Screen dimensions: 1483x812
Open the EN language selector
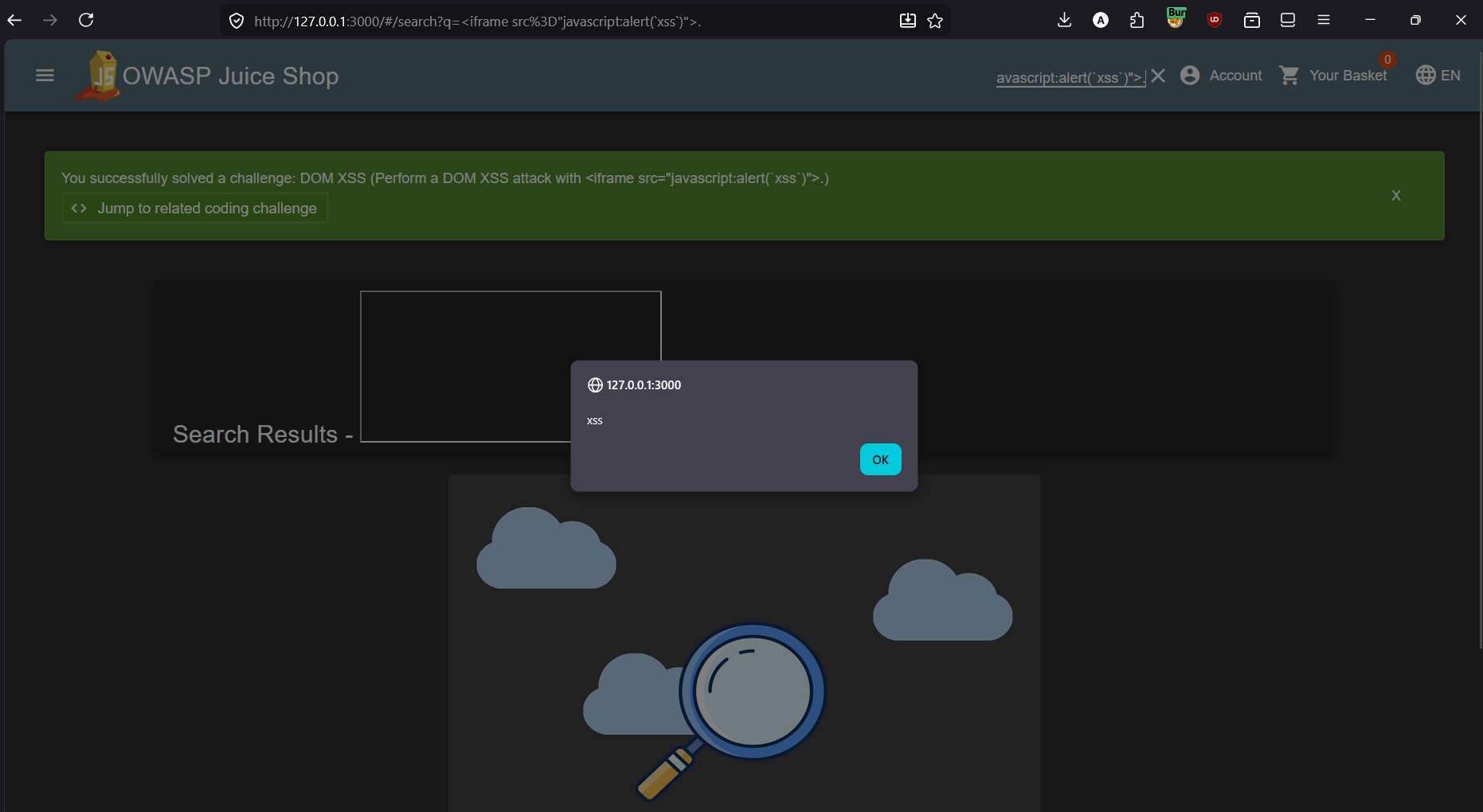point(1438,75)
